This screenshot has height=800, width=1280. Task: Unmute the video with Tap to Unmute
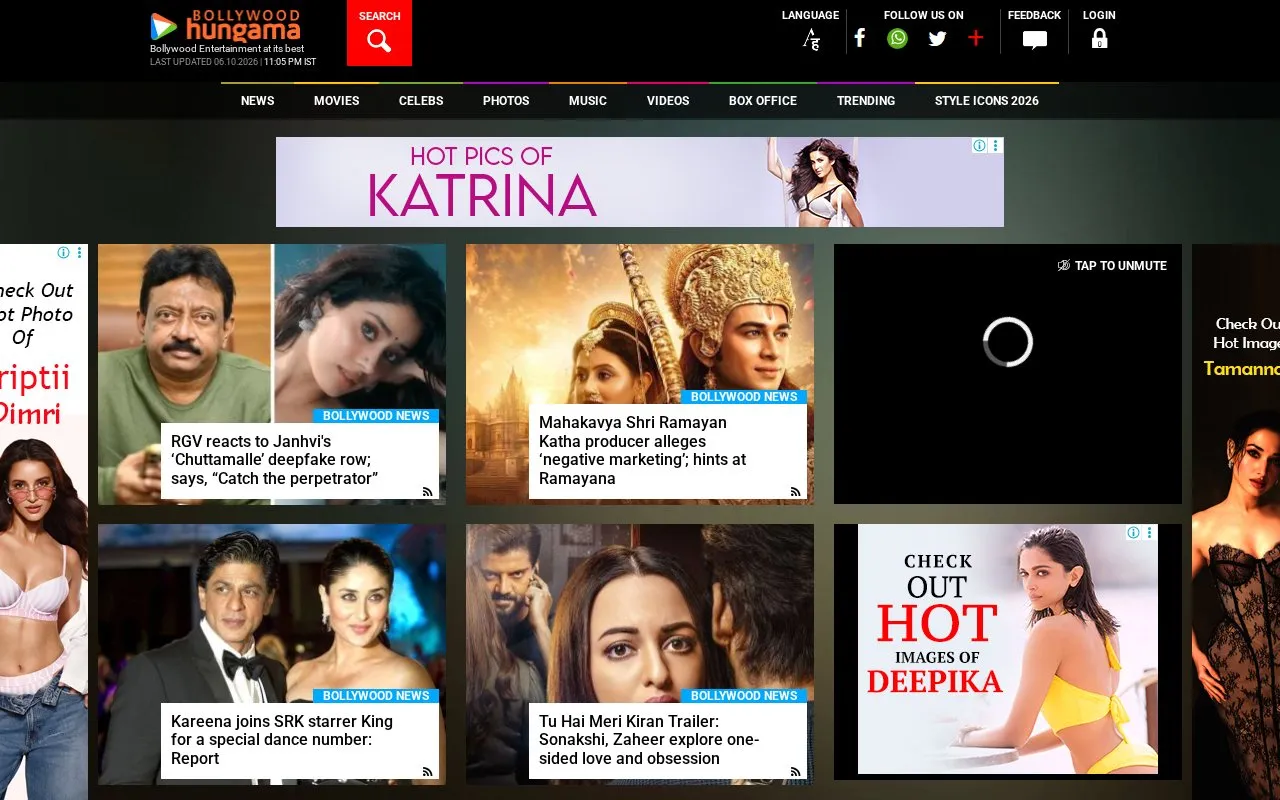[1112, 265]
